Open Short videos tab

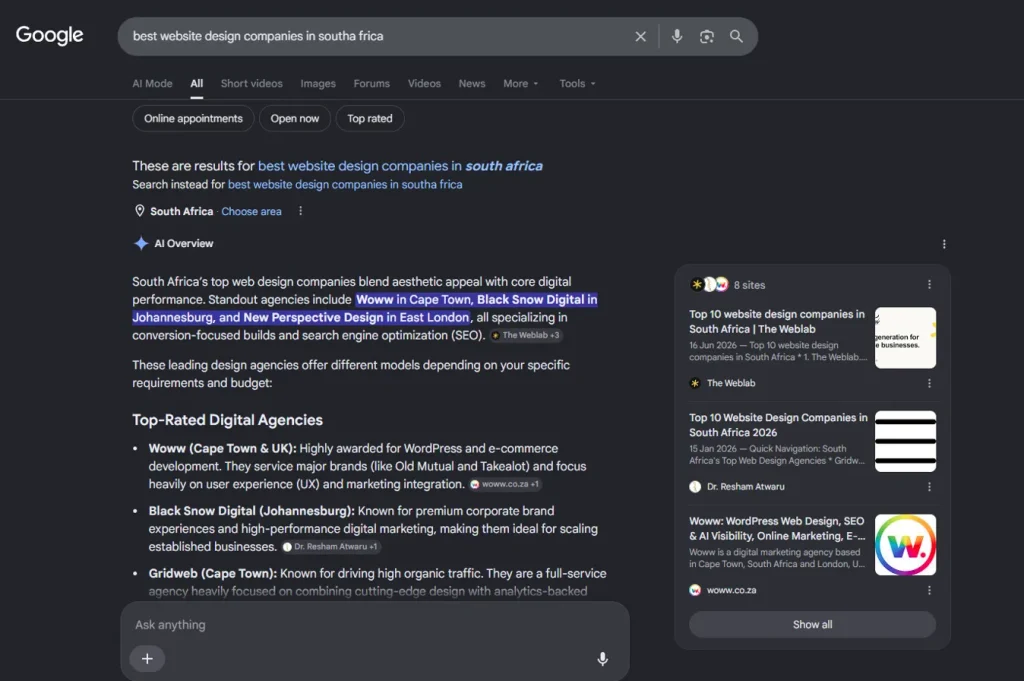[251, 84]
